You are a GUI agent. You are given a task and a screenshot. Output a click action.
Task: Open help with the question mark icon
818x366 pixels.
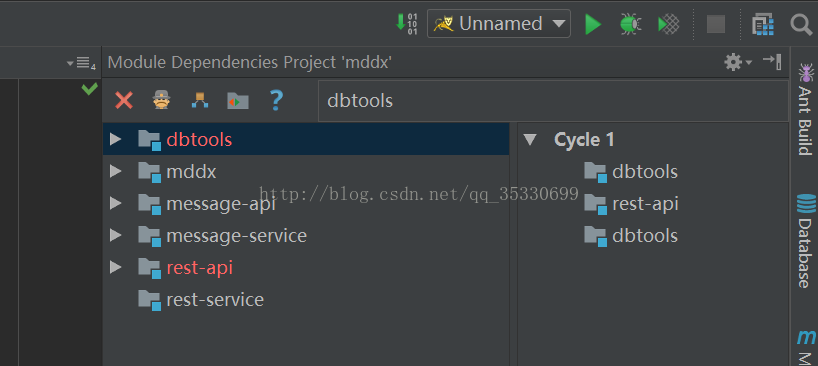point(276,100)
